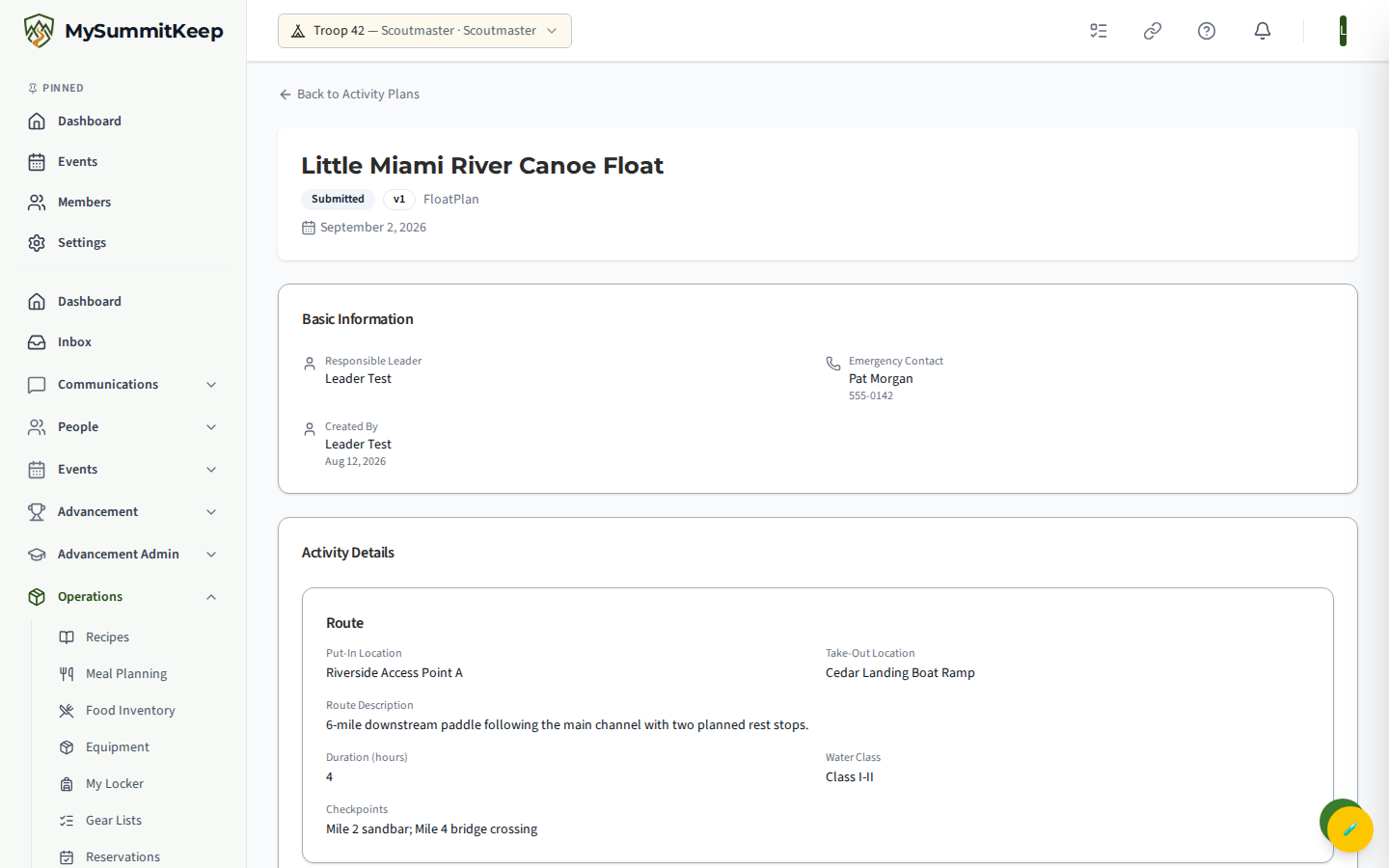Click the Advancement Admin graduation cap icon

point(37,554)
